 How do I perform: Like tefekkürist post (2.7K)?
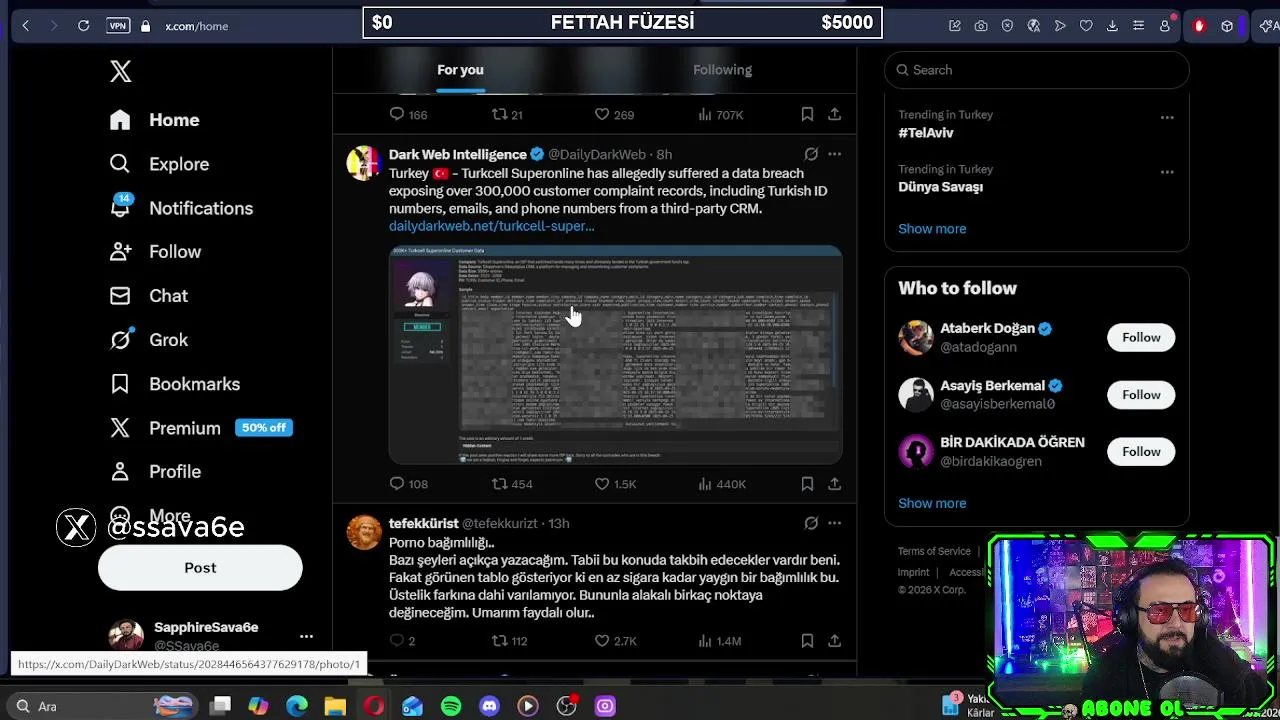(615, 641)
